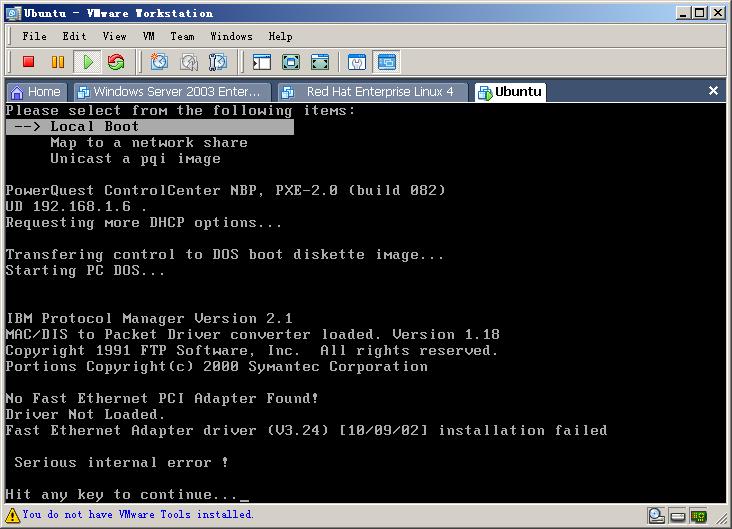This screenshot has height=529, width=732.
Task: Click 'PowerQuest ControlCenter NBP' line
Action: pos(226,190)
